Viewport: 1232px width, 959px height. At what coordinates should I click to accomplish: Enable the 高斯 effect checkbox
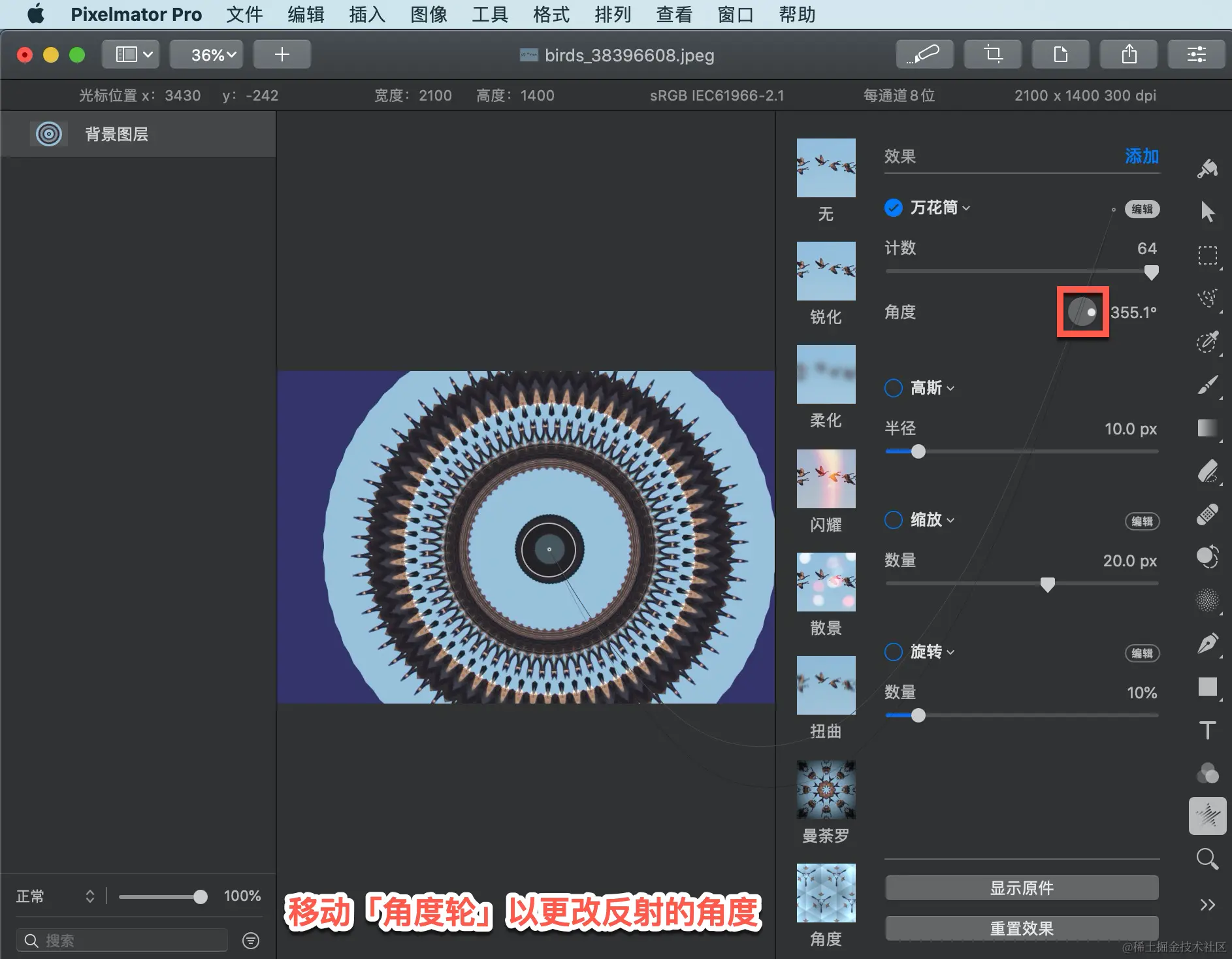click(x=893, y=388)
